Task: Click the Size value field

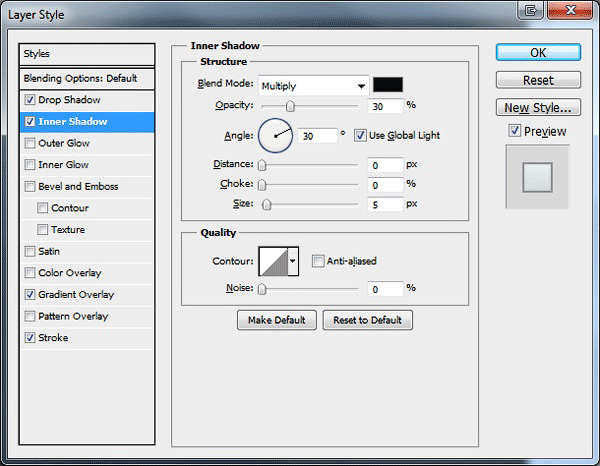Action: pyautogui.click(x=385, y=205)
